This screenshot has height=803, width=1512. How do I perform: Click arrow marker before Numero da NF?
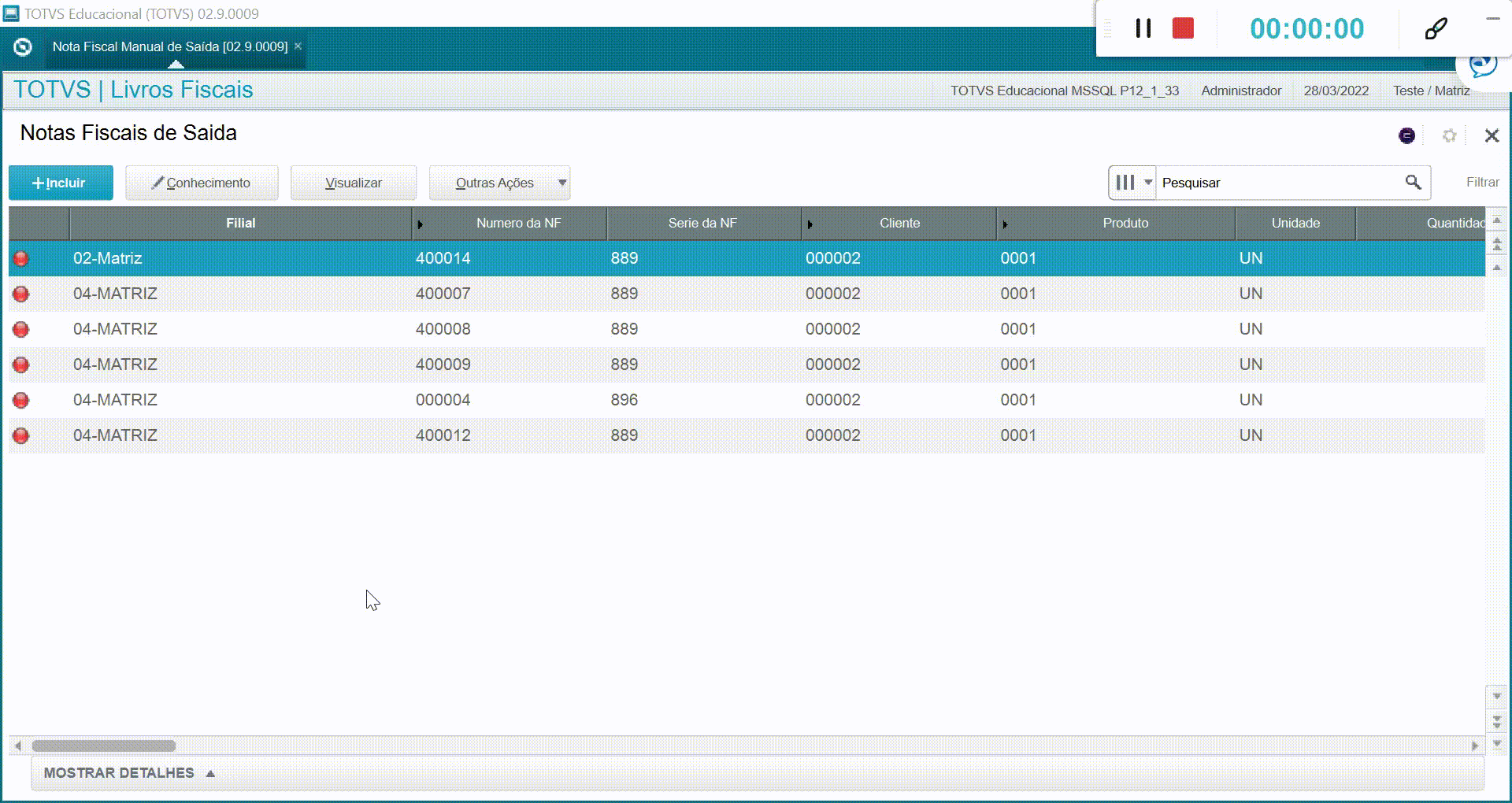point(420,224)
